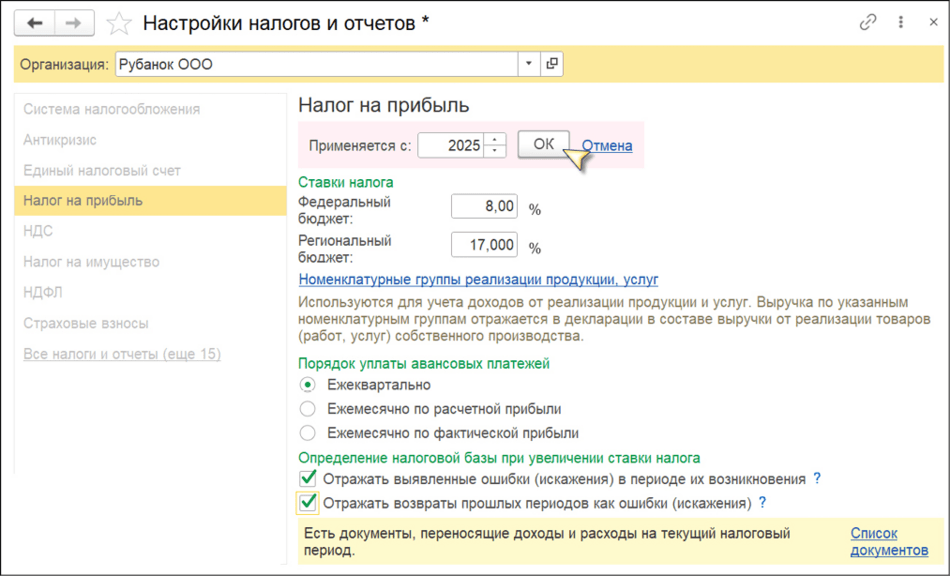The image size is (950, 576).
Task: Decrease the Применяется с year
Action: tap(495, 151)
